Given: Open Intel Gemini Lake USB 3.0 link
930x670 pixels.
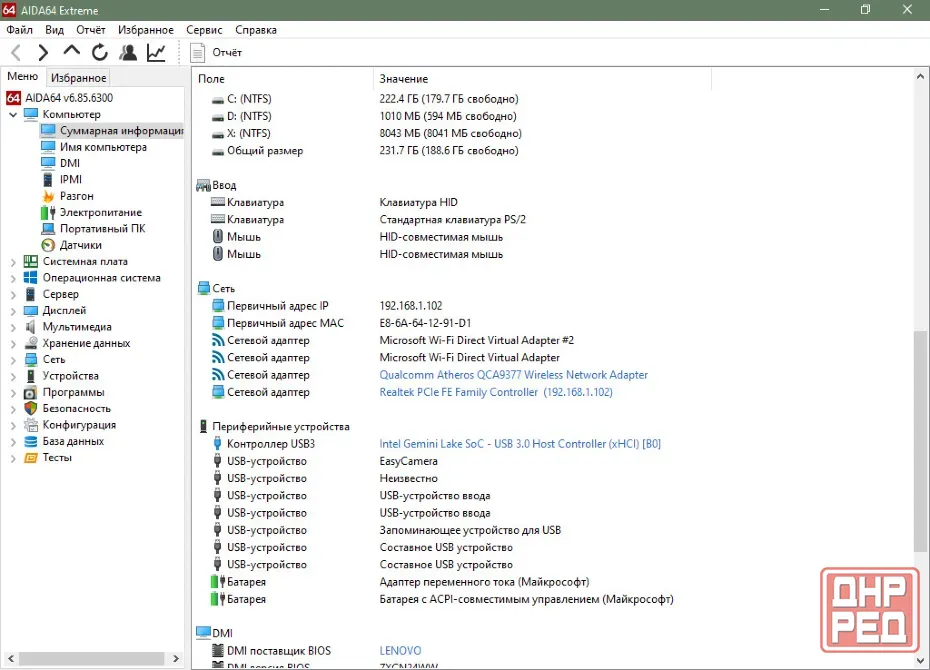Looking at the screenshot, I should click(520, 444).
